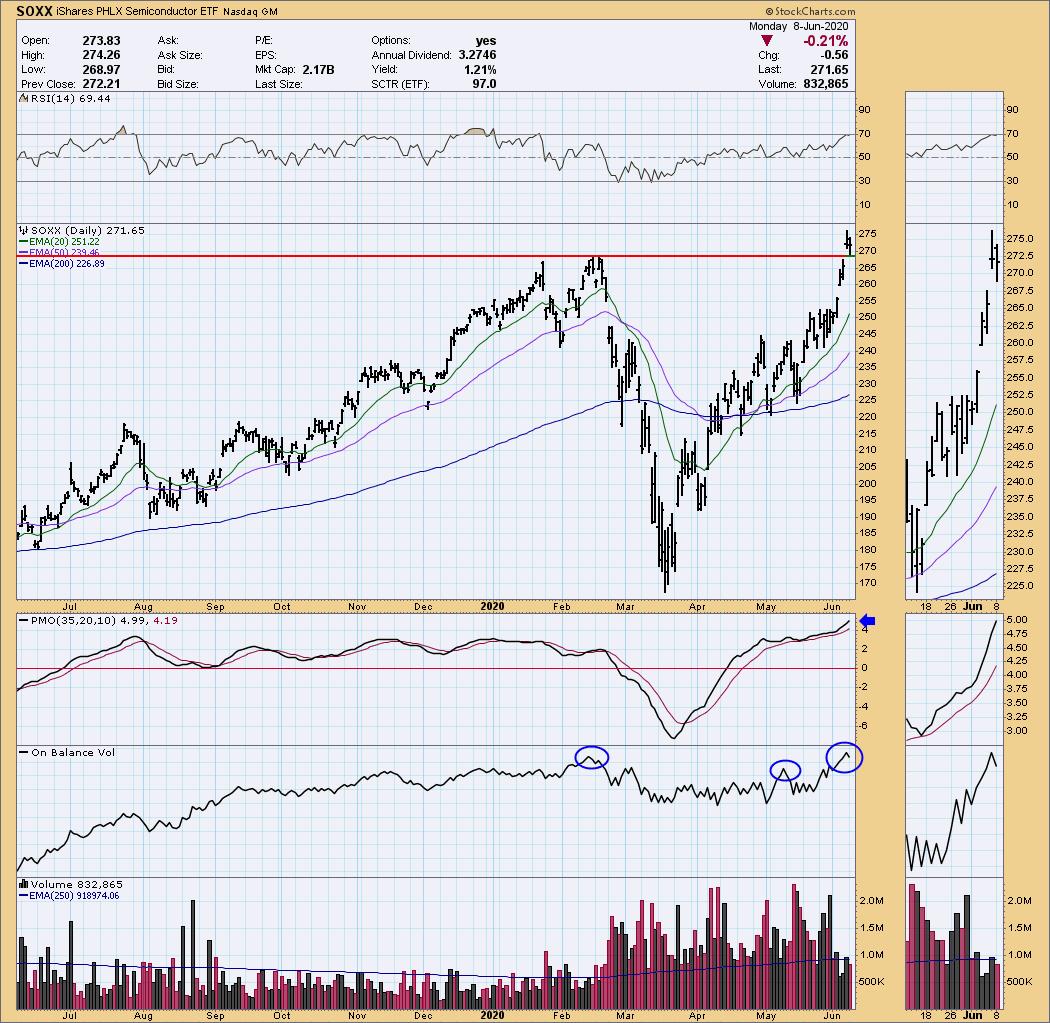Viewport: 1050px width, 1023px height.
Task: Click the RSI(14) 69.44 label
Action: (71, 98)
